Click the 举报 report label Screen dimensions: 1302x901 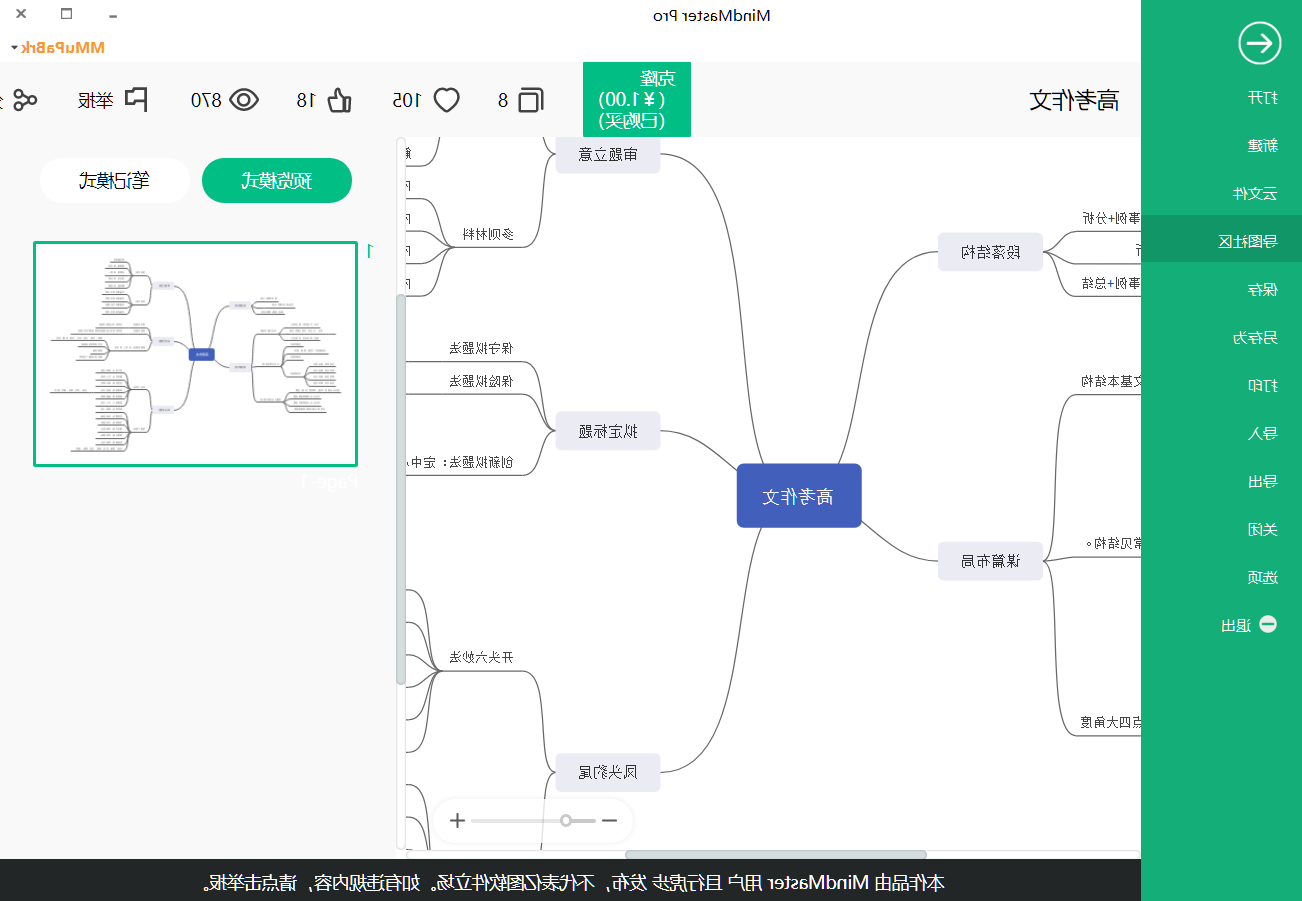pyautogui.click(x=96, y=100)
